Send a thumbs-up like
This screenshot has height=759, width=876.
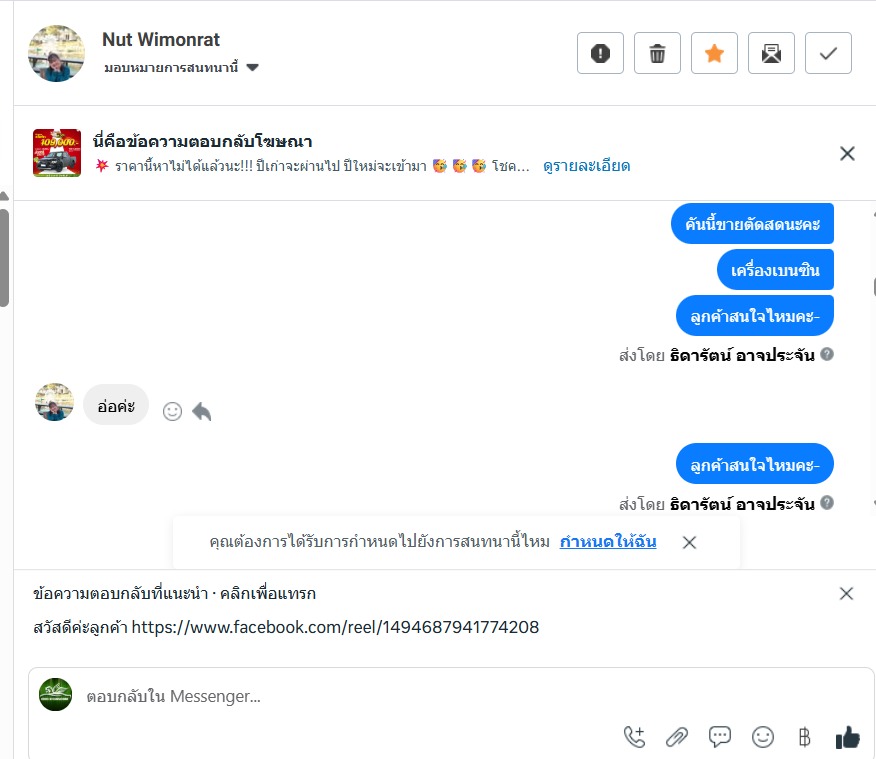click(848, 737)
